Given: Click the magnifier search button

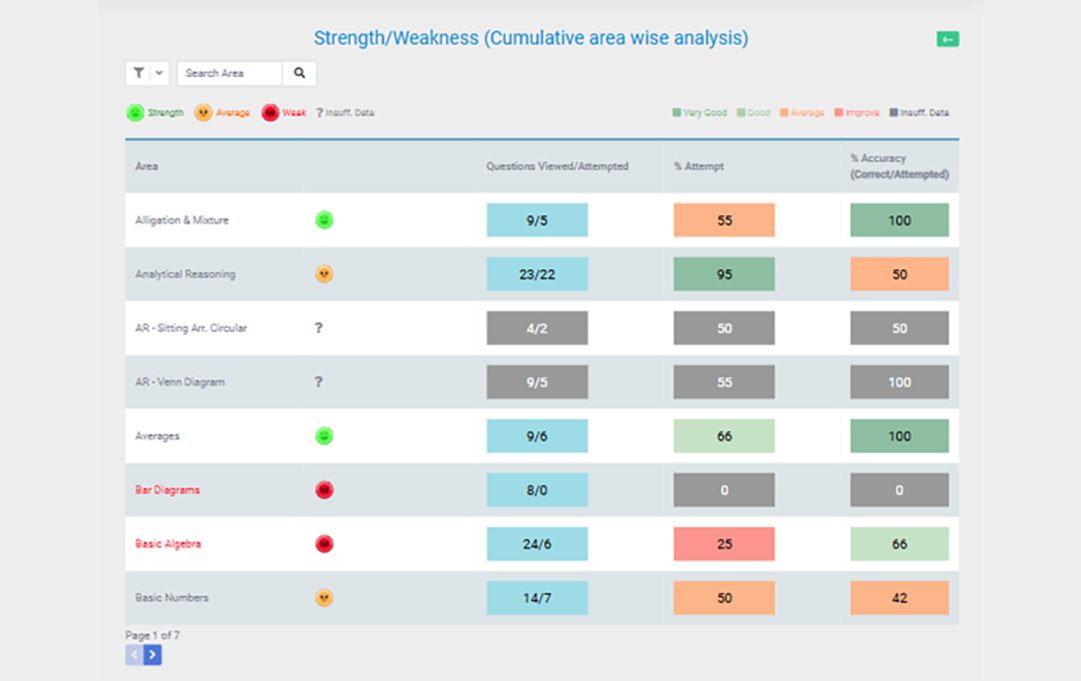Looking at the screenshot, I should [299, 73].
